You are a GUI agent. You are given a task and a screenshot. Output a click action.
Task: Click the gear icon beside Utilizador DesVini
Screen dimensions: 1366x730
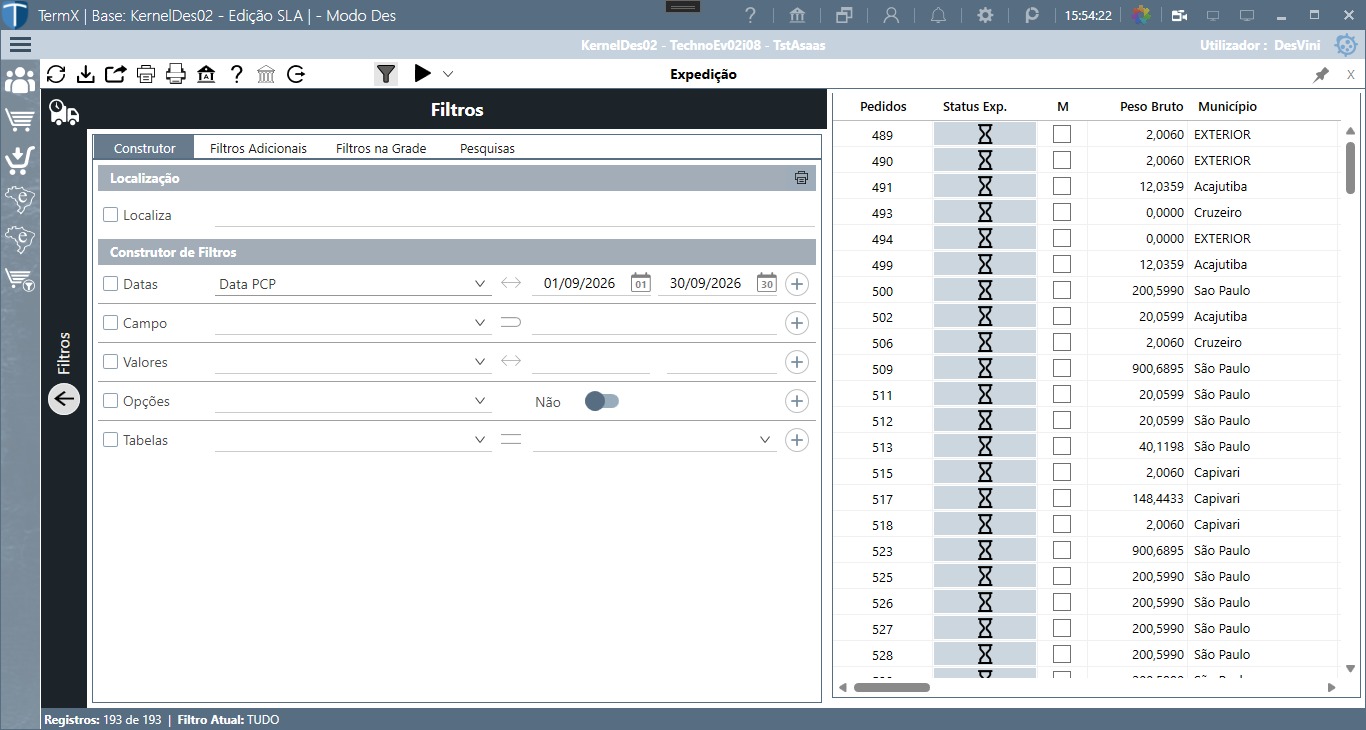pos(1347,45)
